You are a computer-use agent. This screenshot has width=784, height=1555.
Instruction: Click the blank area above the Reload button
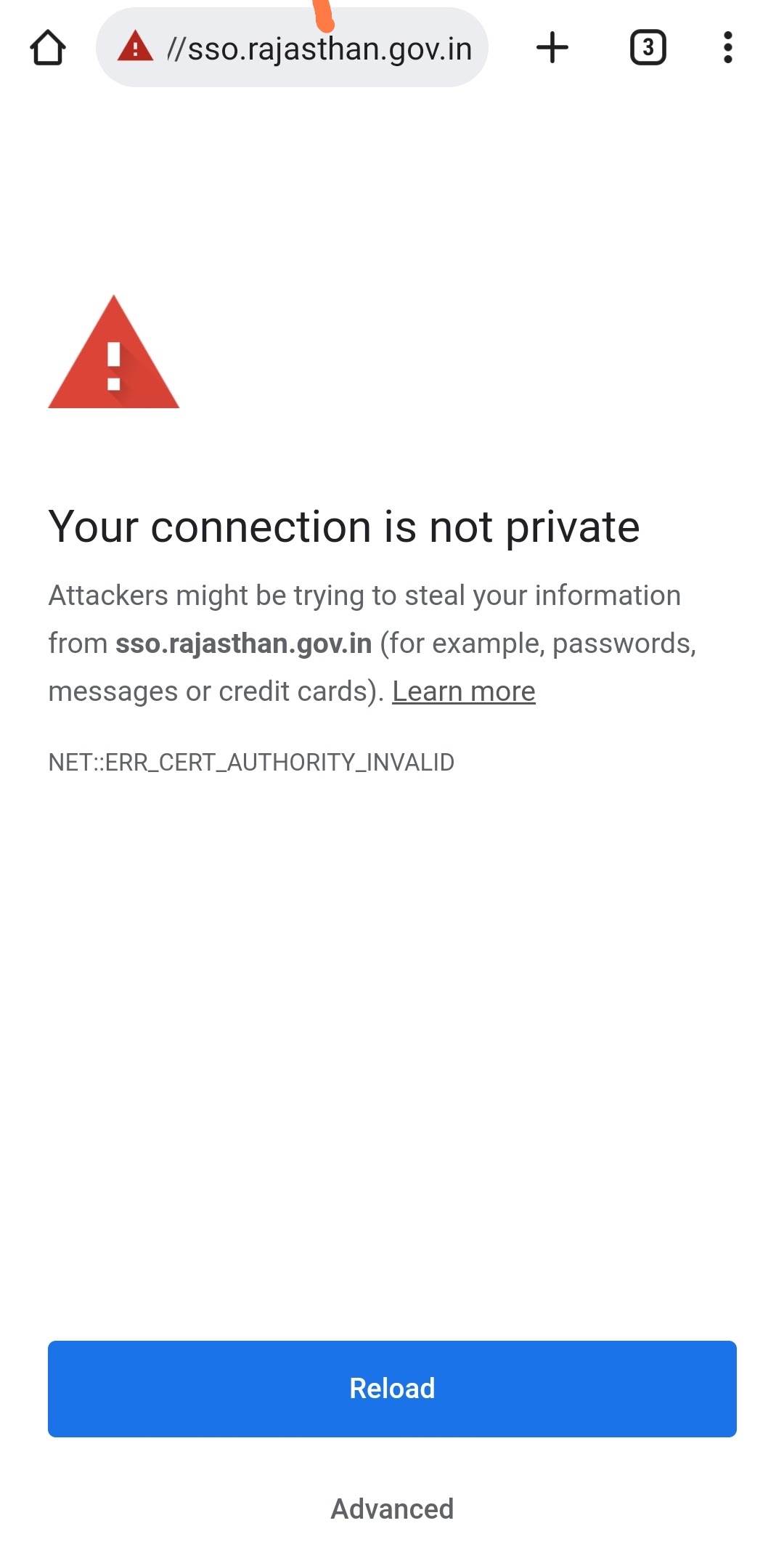click(x=392, y=1053)
